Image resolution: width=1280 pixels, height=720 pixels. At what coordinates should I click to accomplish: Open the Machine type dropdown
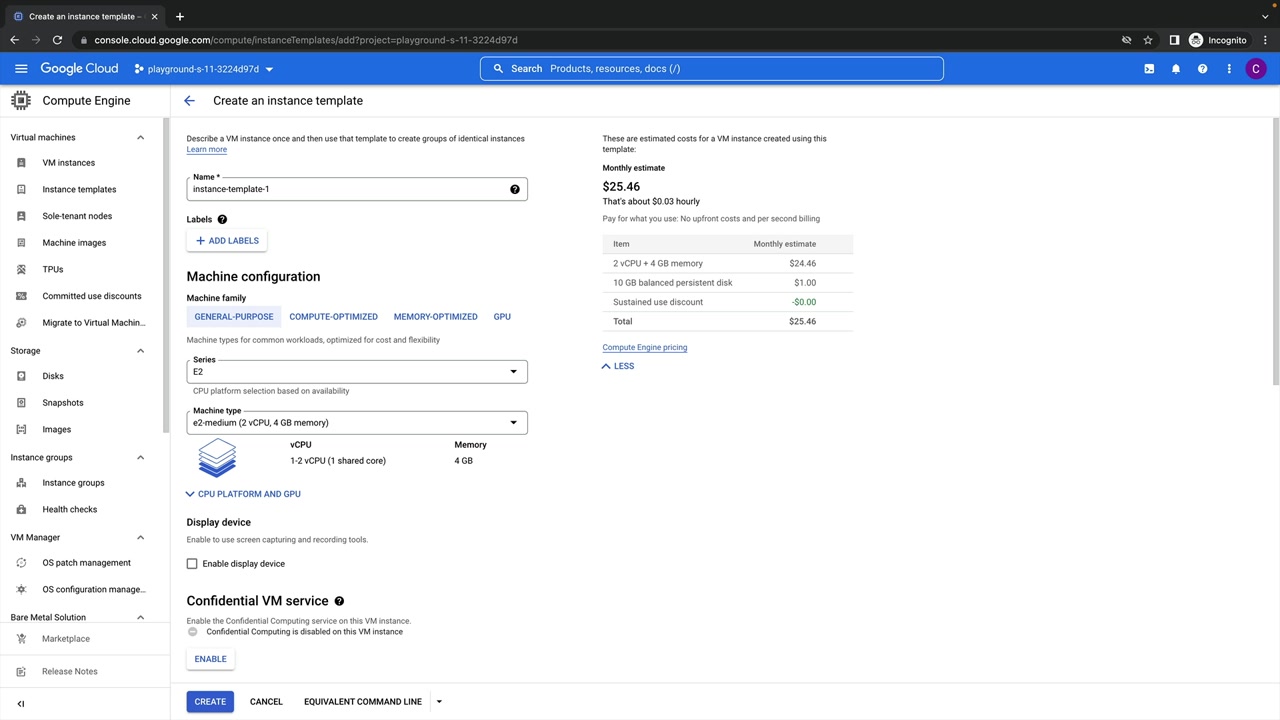(356, 423)
